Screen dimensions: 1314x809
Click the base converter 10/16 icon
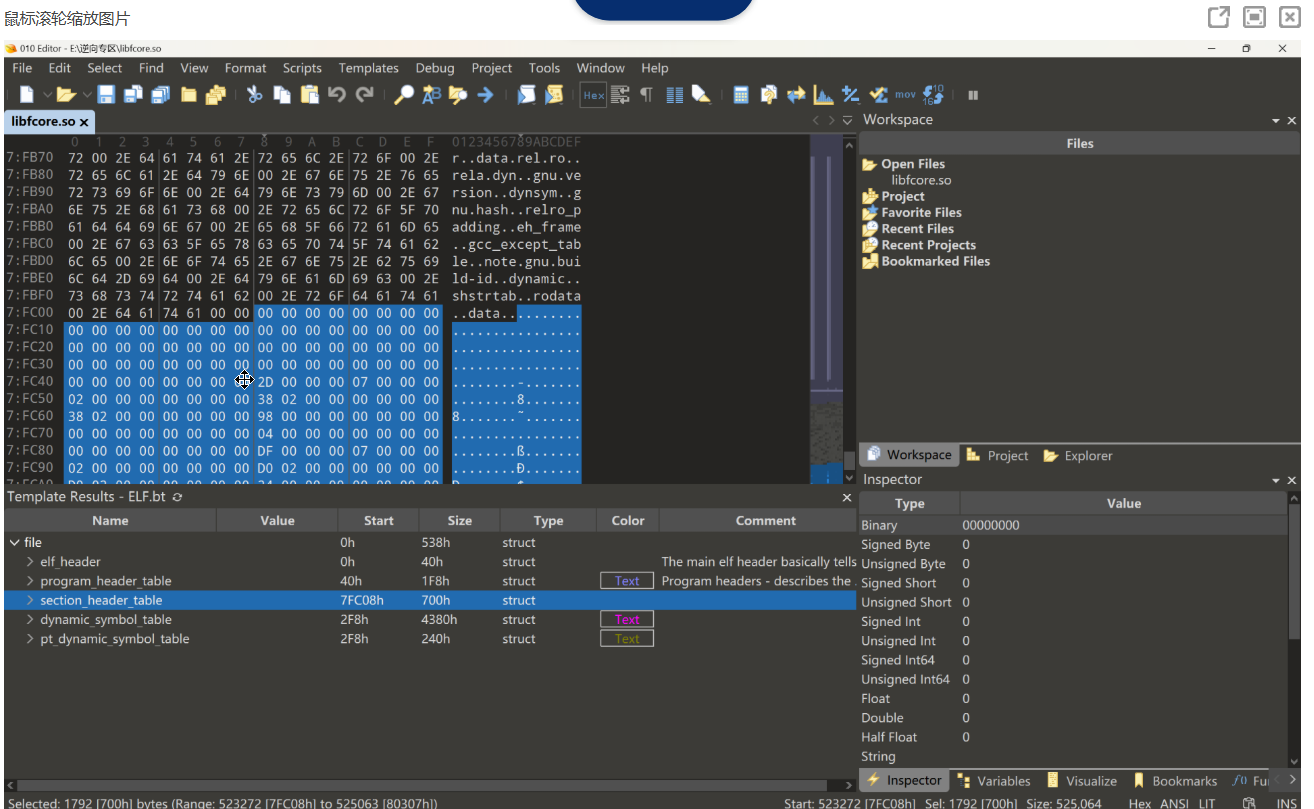coord(934,95)
